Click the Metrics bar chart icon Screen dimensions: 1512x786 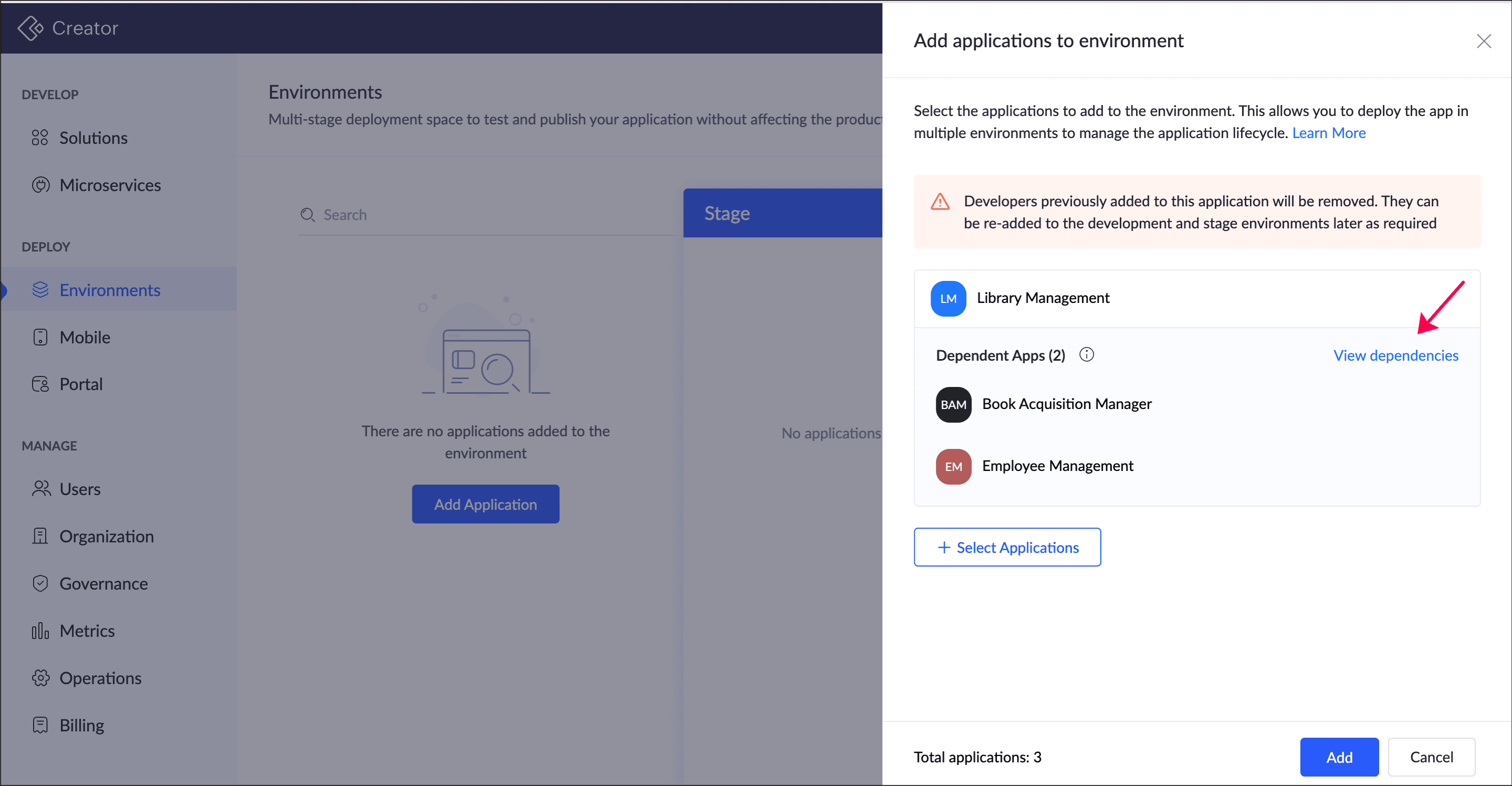(x=40, y=631)
